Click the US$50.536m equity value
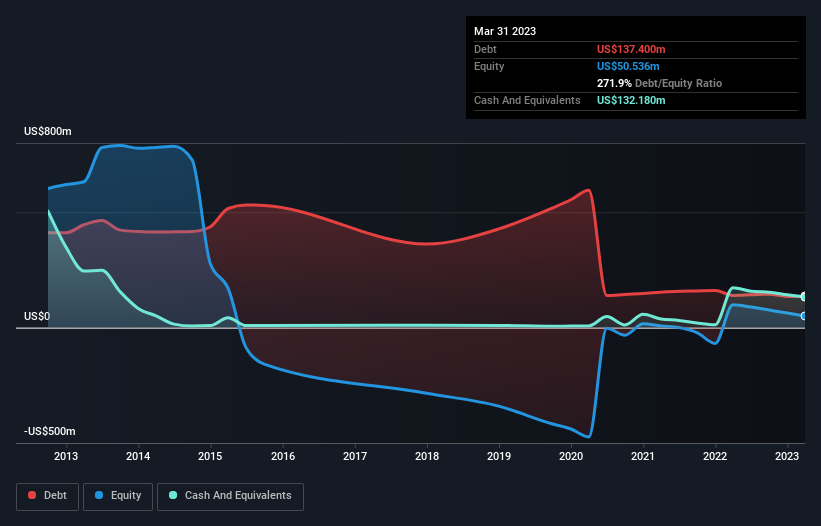This screenshot has width=821, height=526. 628,66
